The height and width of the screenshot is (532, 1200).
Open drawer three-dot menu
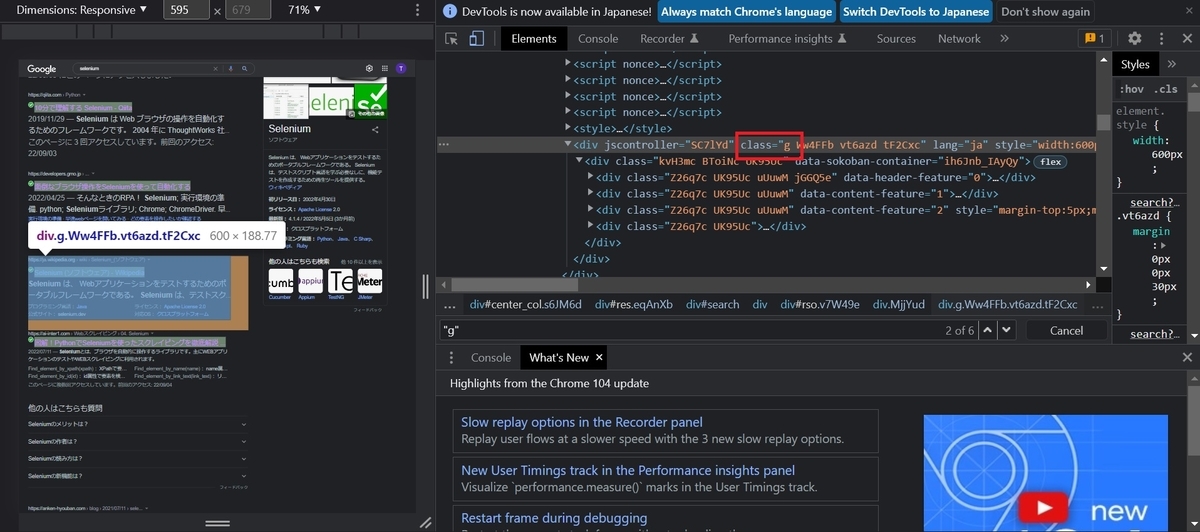tap(451, 357)
